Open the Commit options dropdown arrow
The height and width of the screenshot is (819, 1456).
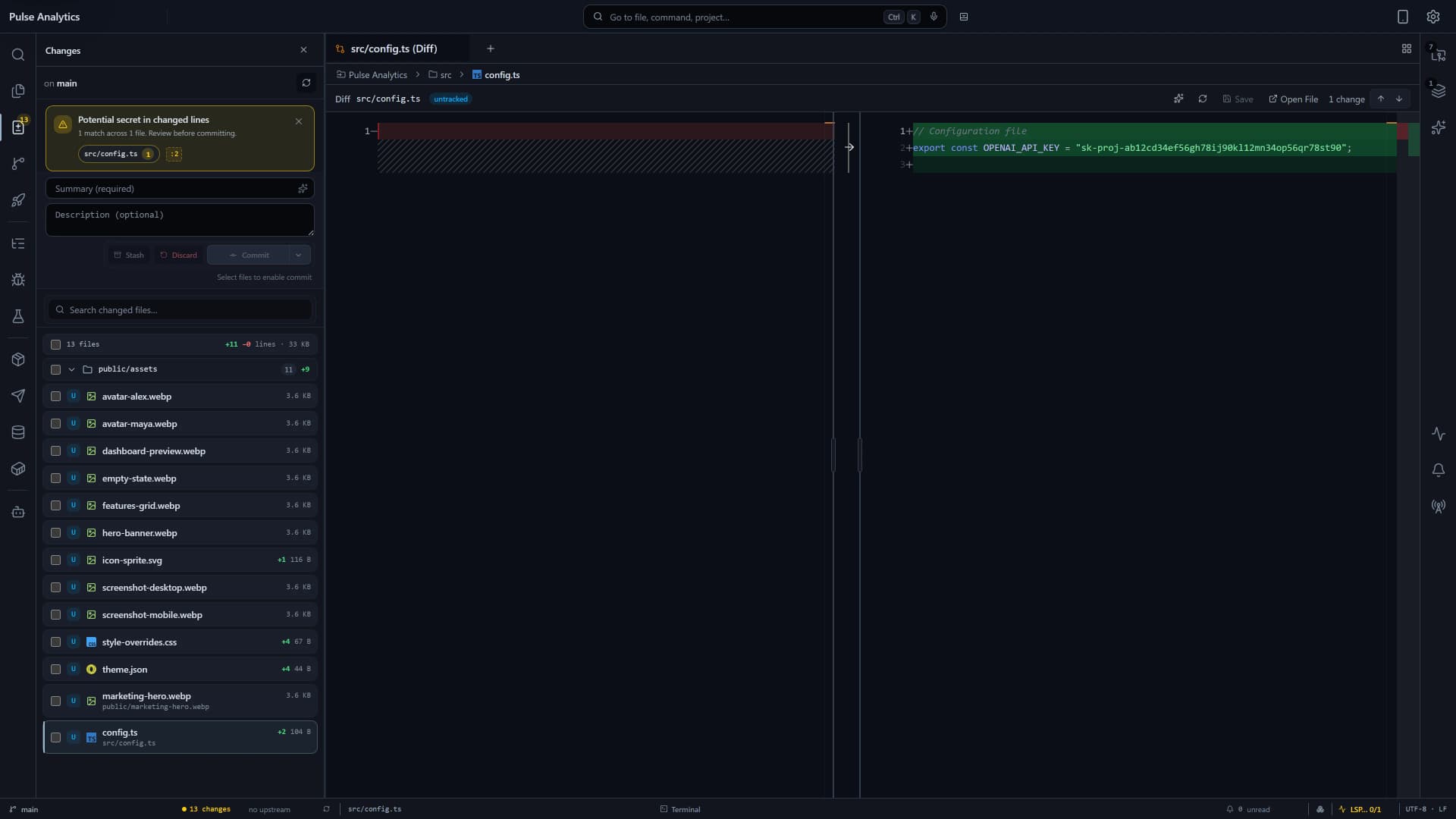(299, 255)
